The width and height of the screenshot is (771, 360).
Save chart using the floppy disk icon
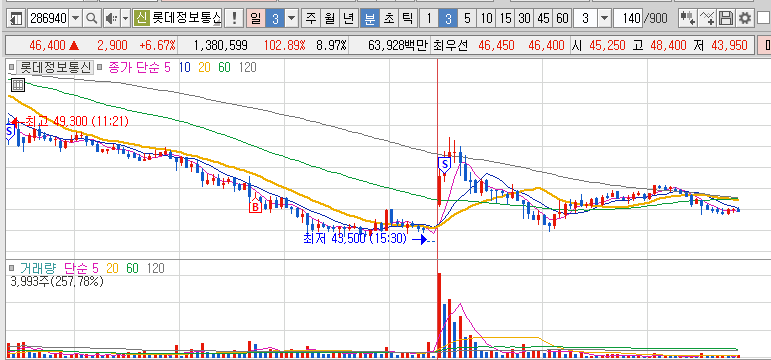725,19
